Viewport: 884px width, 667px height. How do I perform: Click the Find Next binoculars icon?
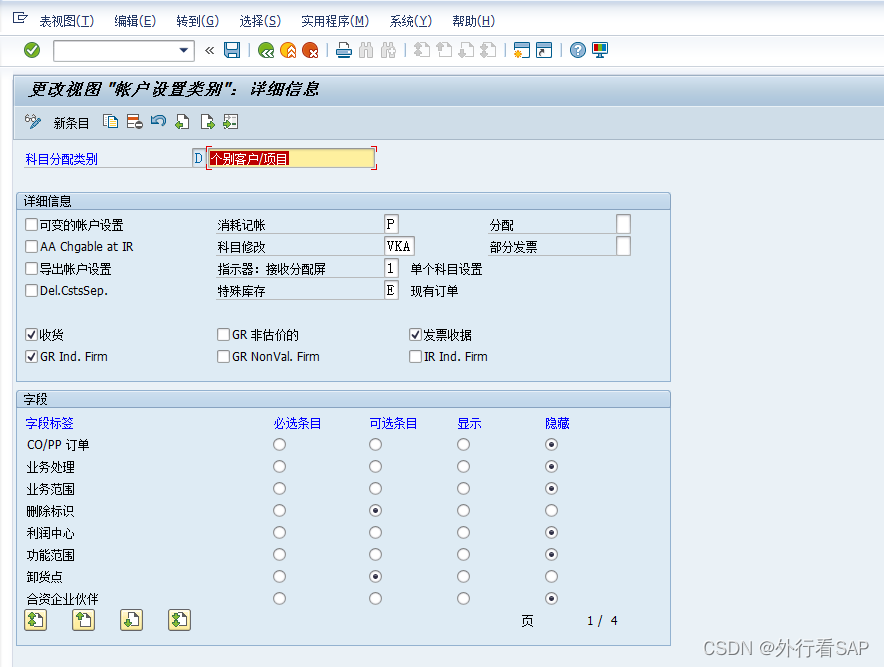(x=388, y=50)
